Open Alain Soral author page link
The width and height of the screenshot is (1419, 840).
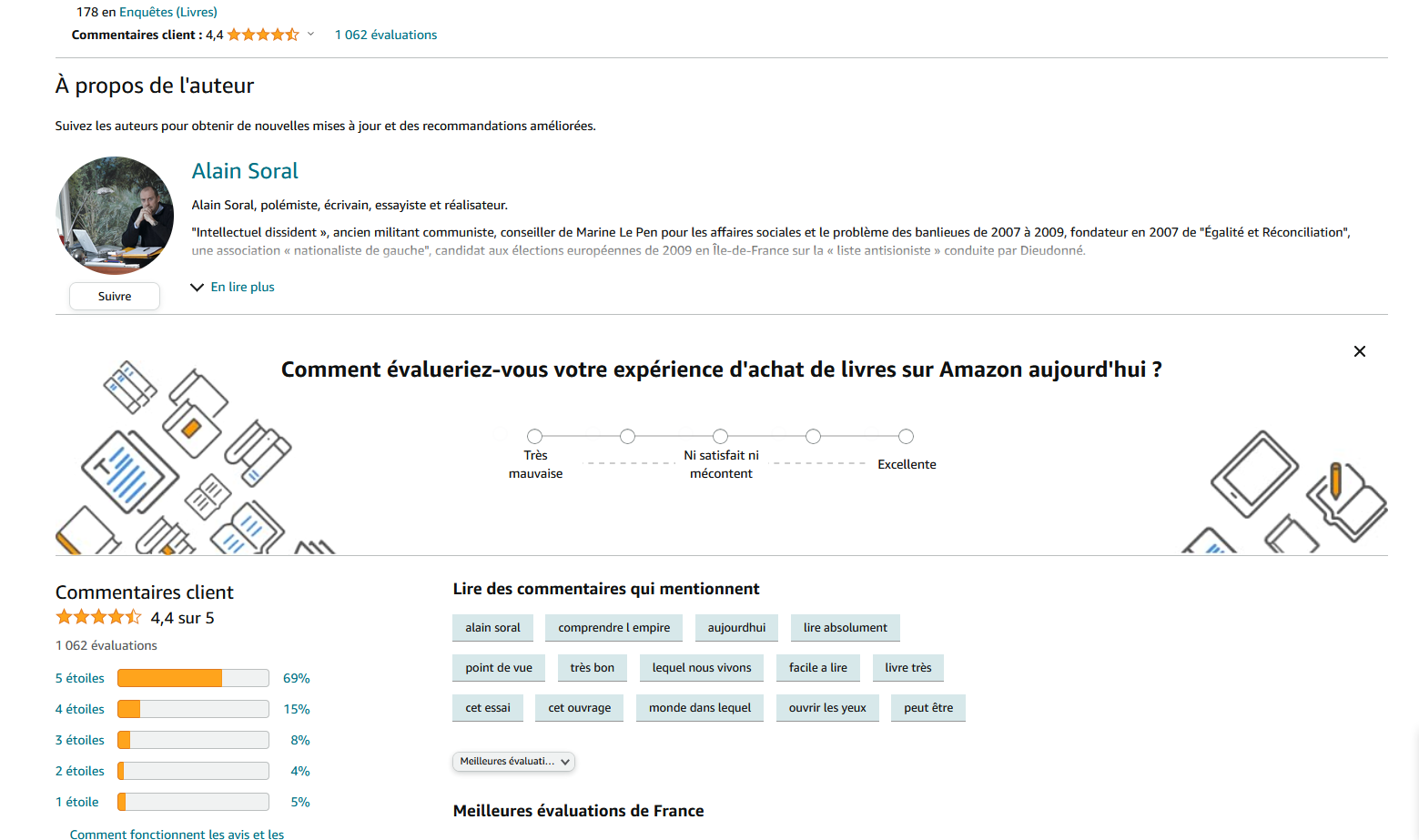(x=245, y=171)
